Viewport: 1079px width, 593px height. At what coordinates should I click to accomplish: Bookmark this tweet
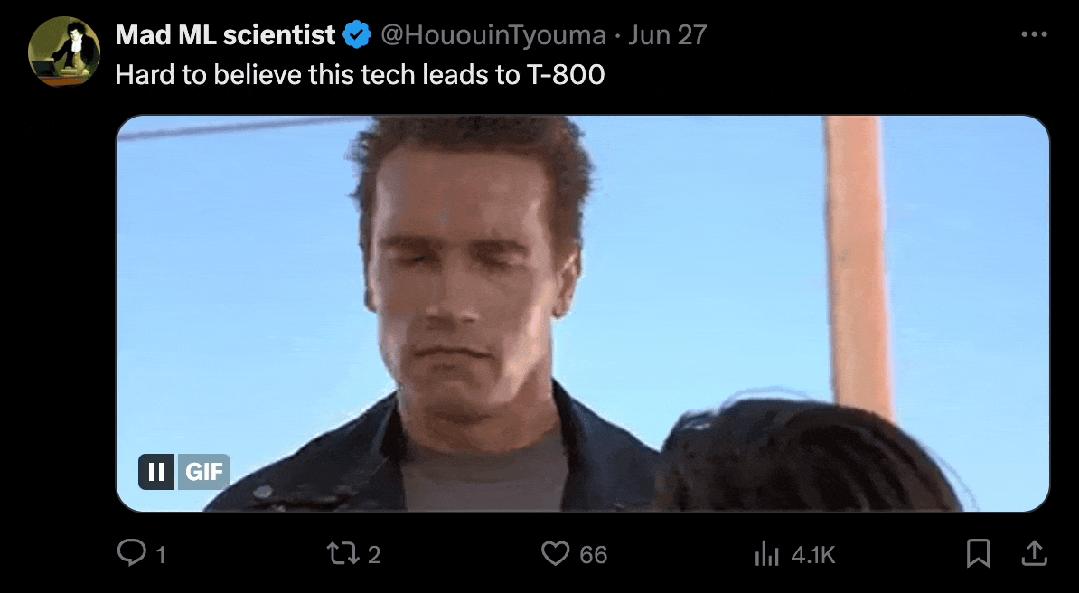[x=978, y=553]
